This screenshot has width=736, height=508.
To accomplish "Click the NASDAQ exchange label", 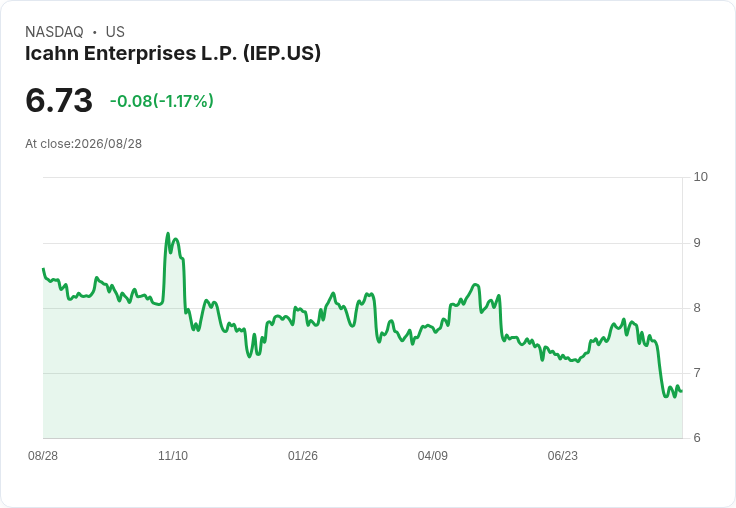I will pyautogui.click(x=54, y=31).
